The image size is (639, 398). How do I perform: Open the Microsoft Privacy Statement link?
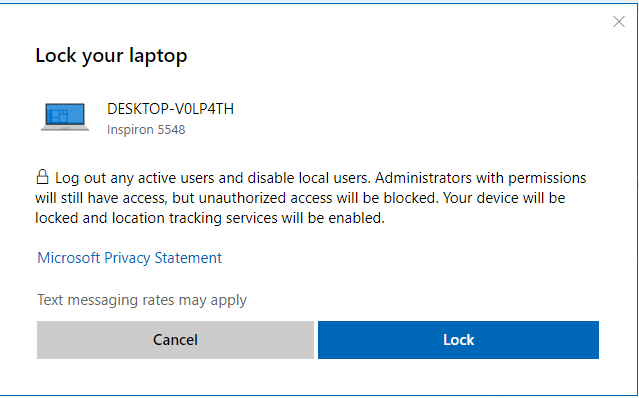[130, 258]
